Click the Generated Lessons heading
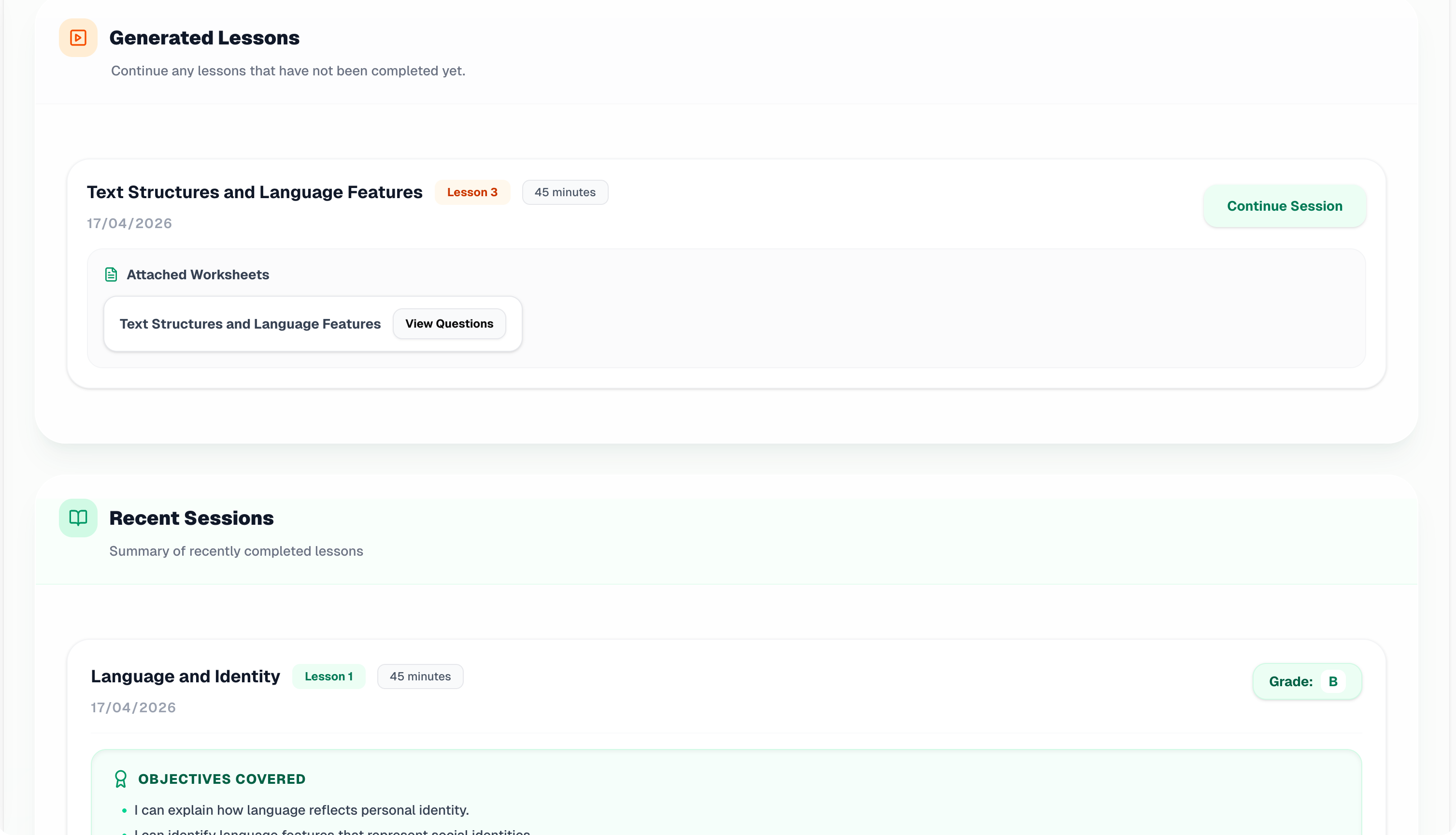Screen dimensions: 1456x835 (204, 38)
